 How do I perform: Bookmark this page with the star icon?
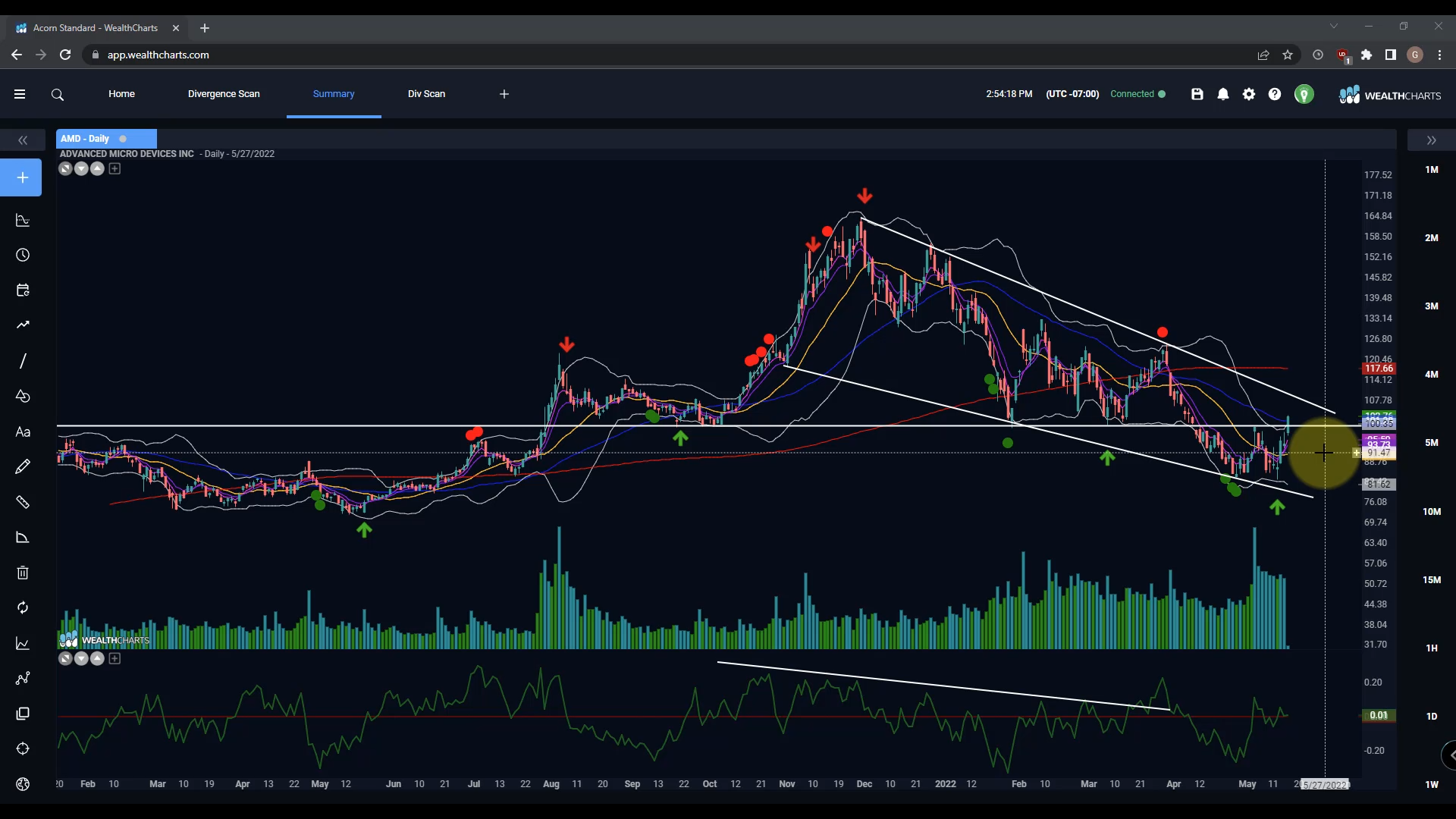1288,55
